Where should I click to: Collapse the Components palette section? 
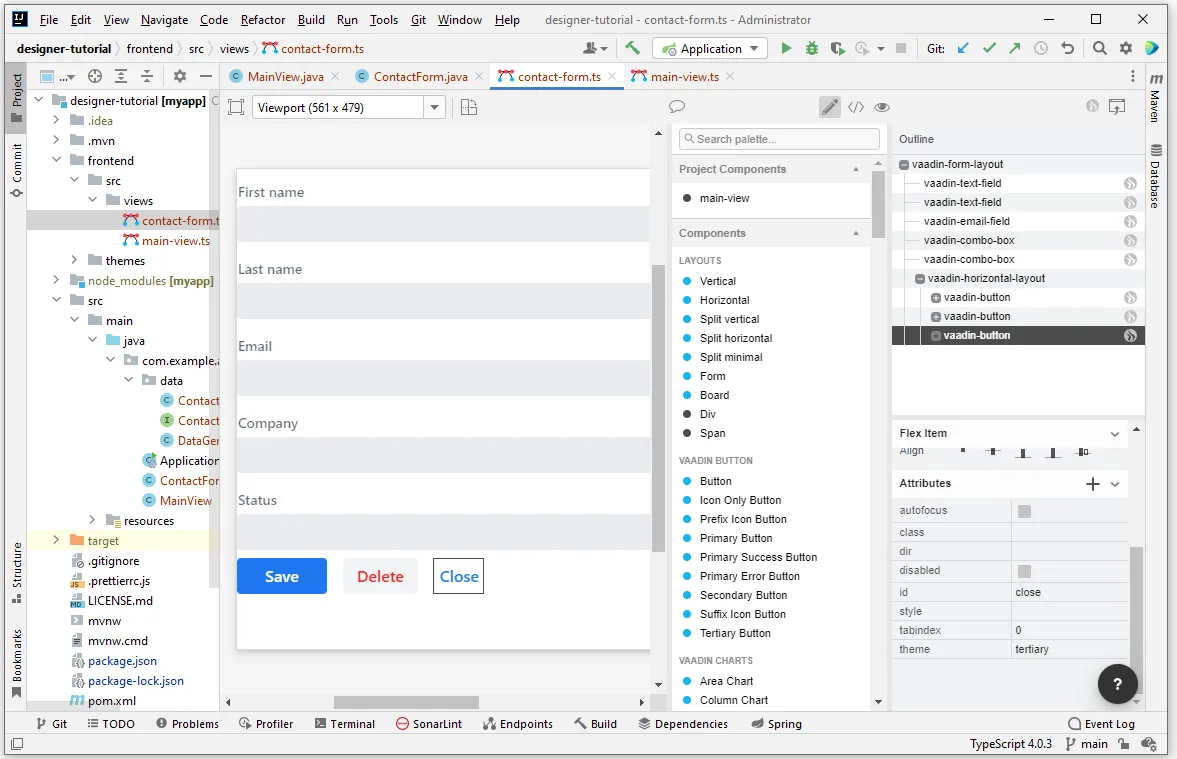[855, 233]
